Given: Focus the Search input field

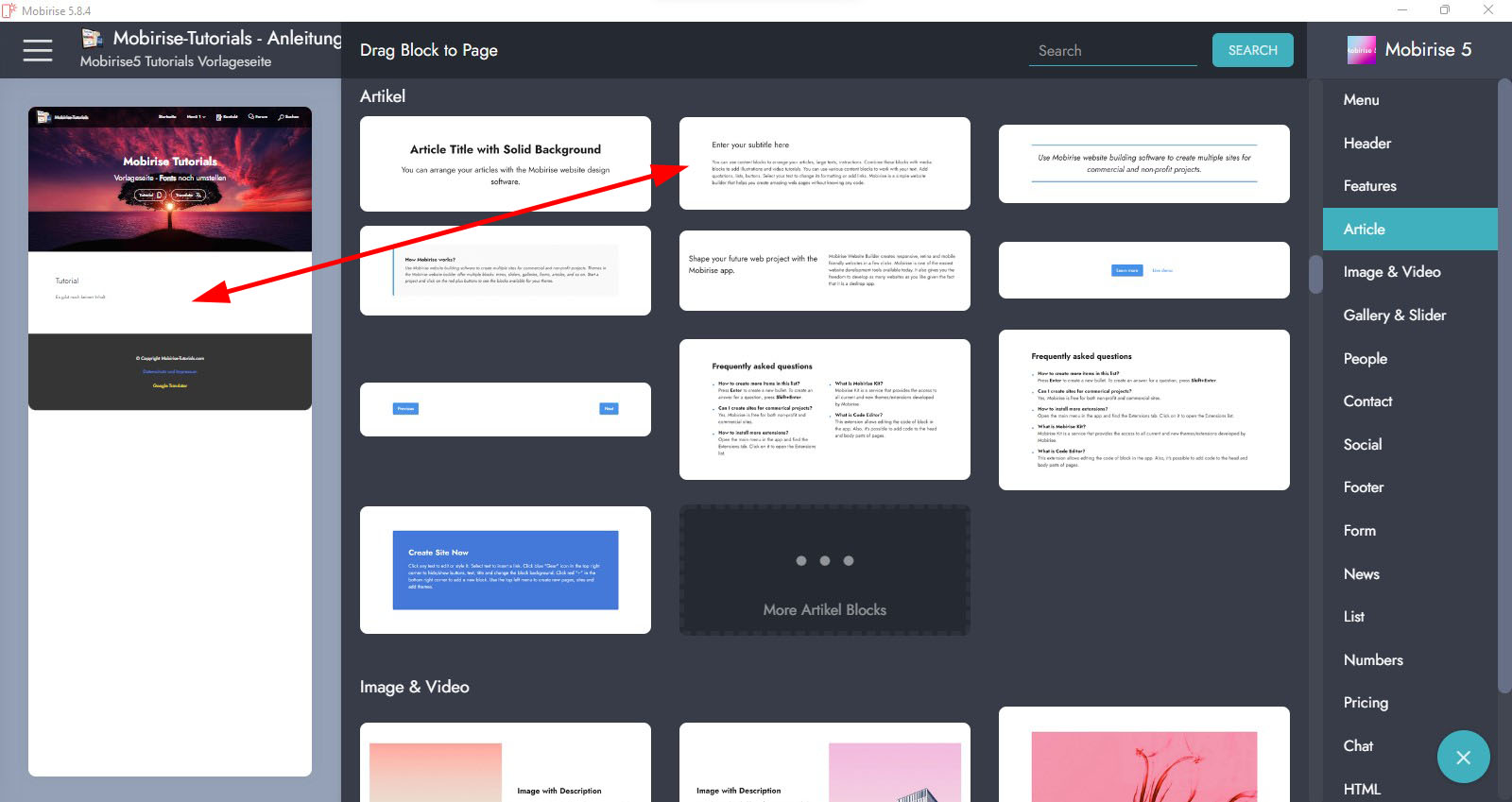Looking at the screenshot, I should tap(1112, 51).
